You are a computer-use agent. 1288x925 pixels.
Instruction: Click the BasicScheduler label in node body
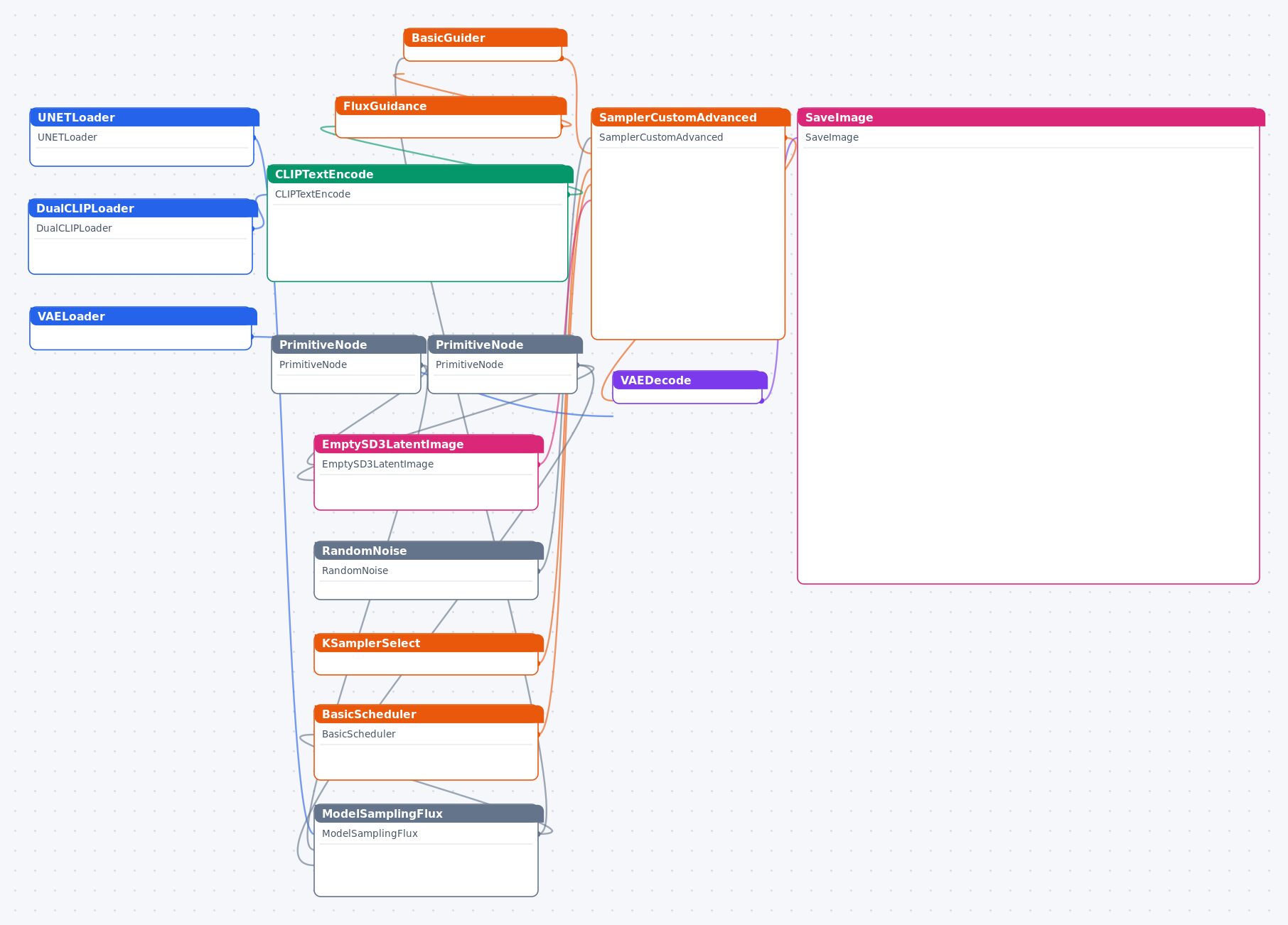tap(358, 734)
